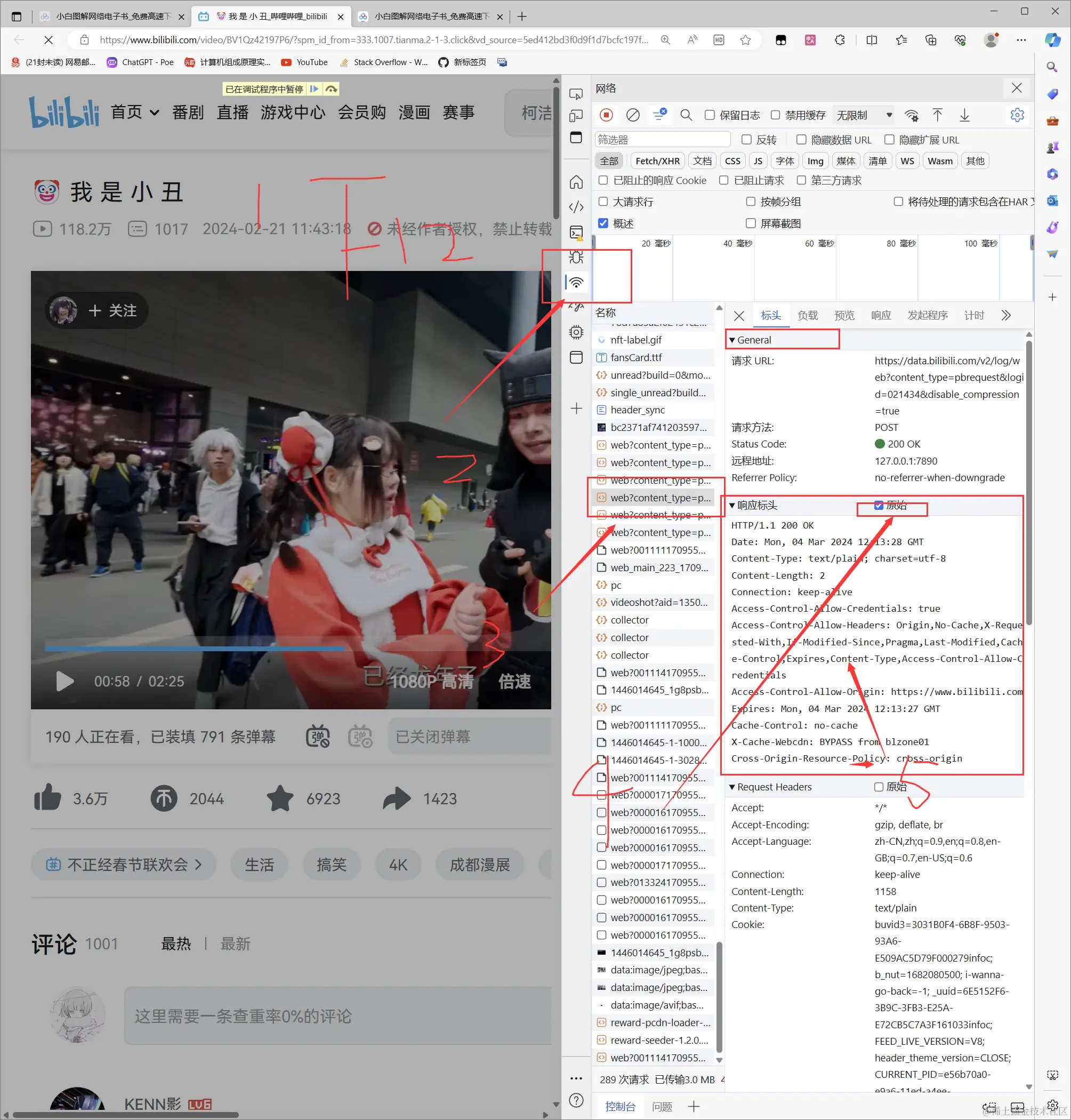Click the import HAR upload arrow

tap(937, 115)
